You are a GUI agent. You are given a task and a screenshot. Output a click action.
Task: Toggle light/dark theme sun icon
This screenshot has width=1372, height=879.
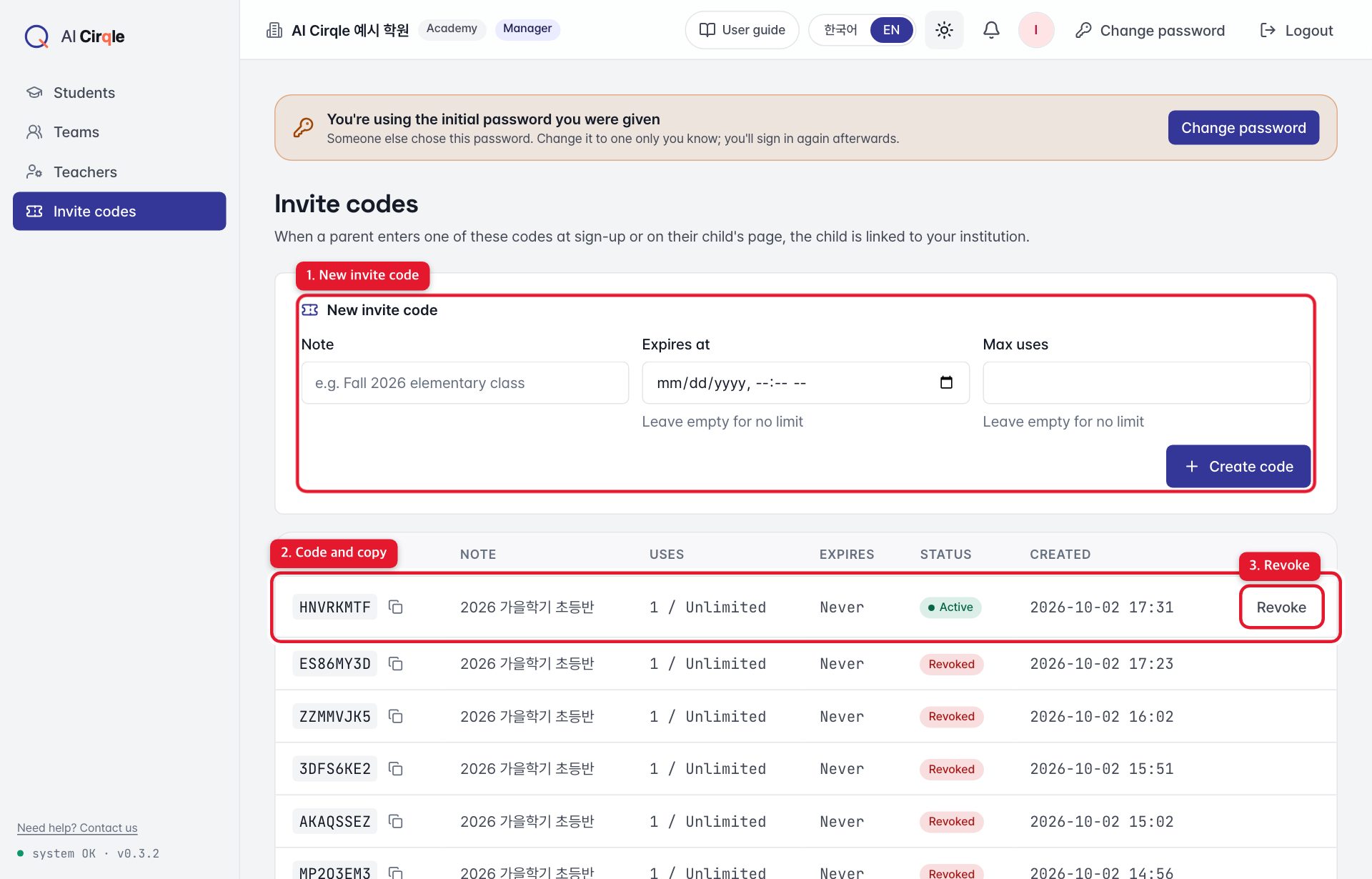[944, 30]
